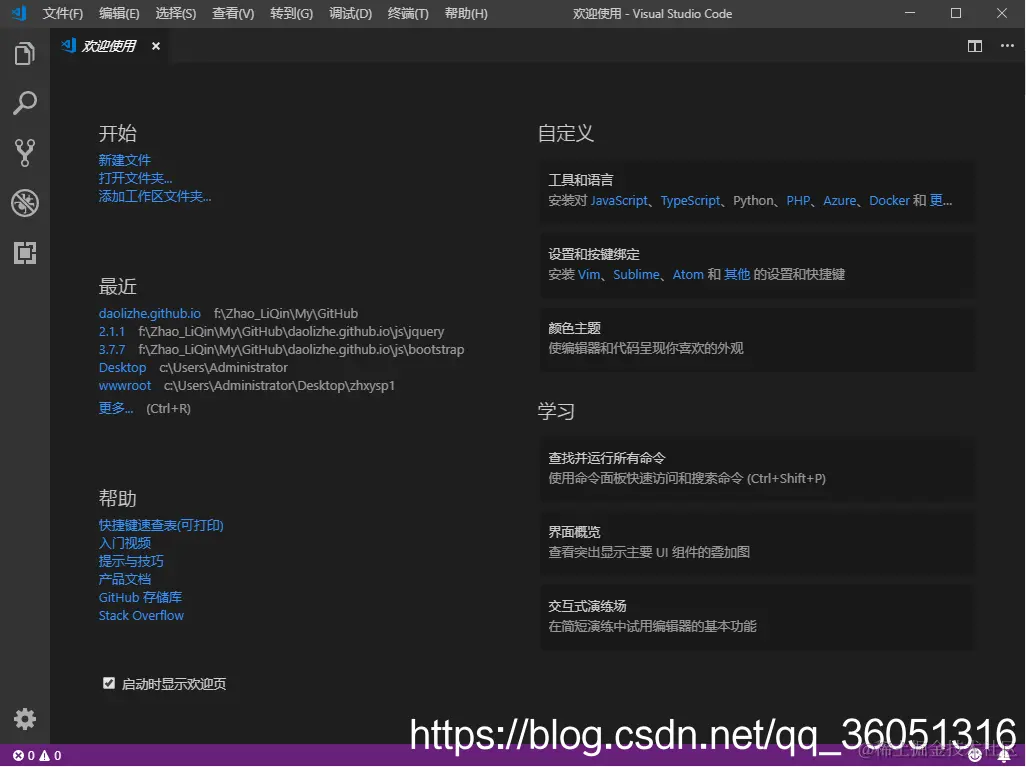Screen dimensions: 1026x767
Task: Click the notifications bell in the status bar
Action: pos(1004,755)
